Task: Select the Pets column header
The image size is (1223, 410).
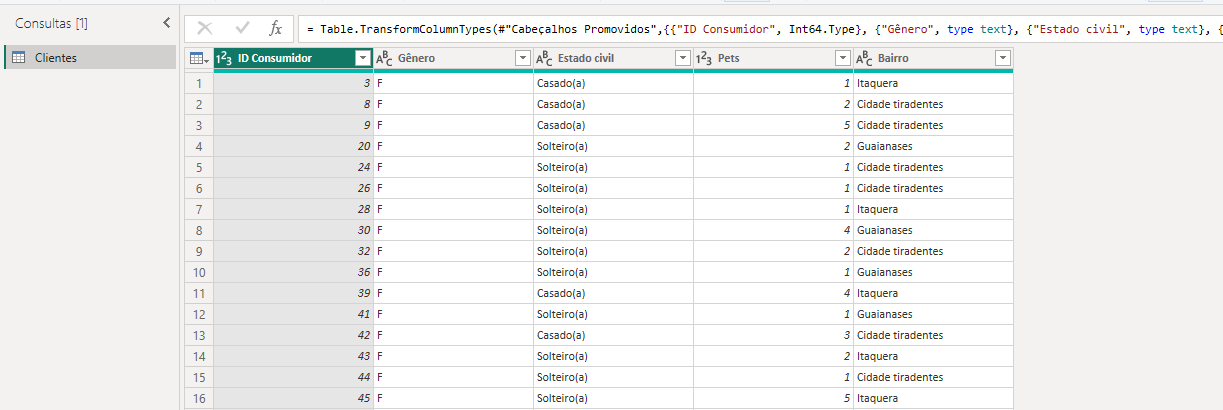Action: click(770, 59)
